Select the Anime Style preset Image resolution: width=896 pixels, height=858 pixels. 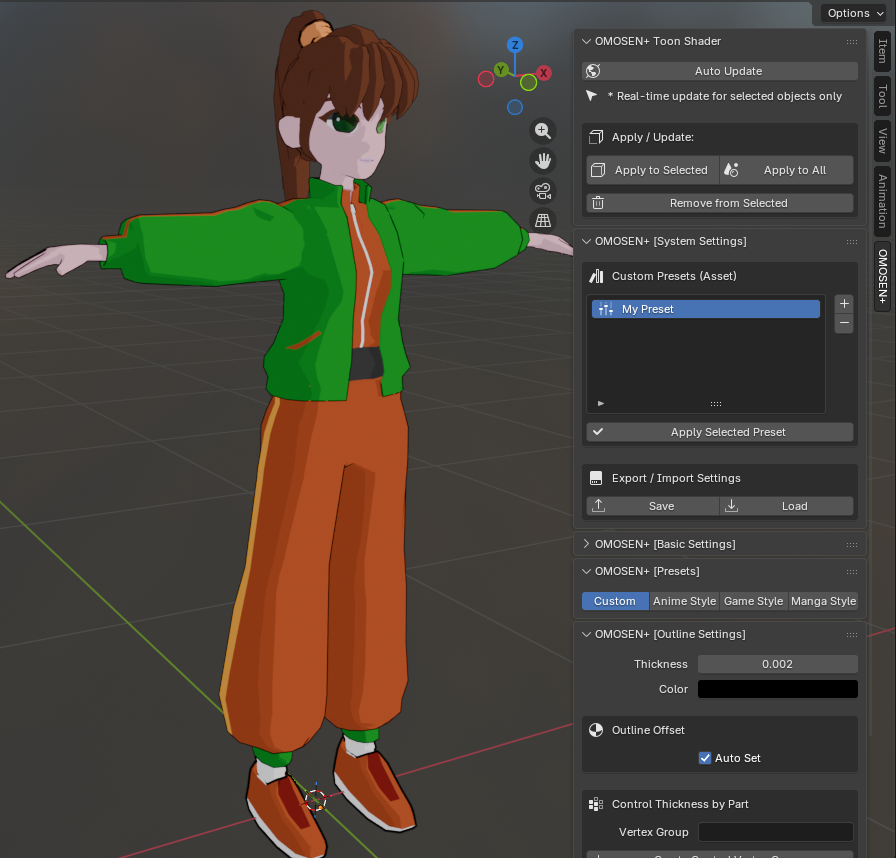point(684,601)
